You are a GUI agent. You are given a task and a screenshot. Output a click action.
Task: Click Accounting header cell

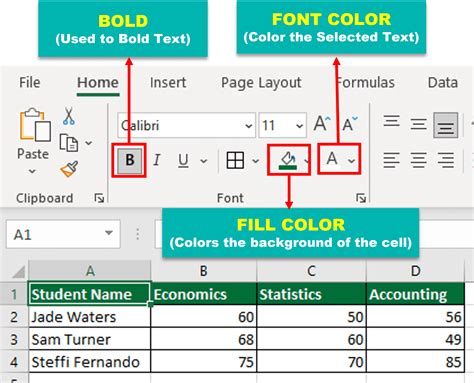coord(415,294)
